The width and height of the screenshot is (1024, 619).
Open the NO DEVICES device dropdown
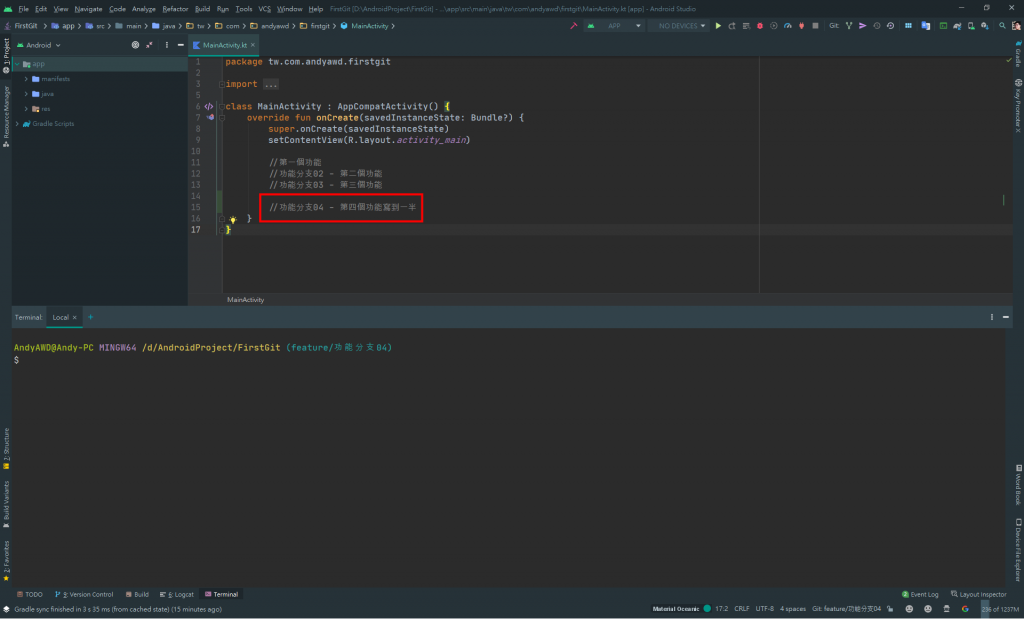click(679, 26)
